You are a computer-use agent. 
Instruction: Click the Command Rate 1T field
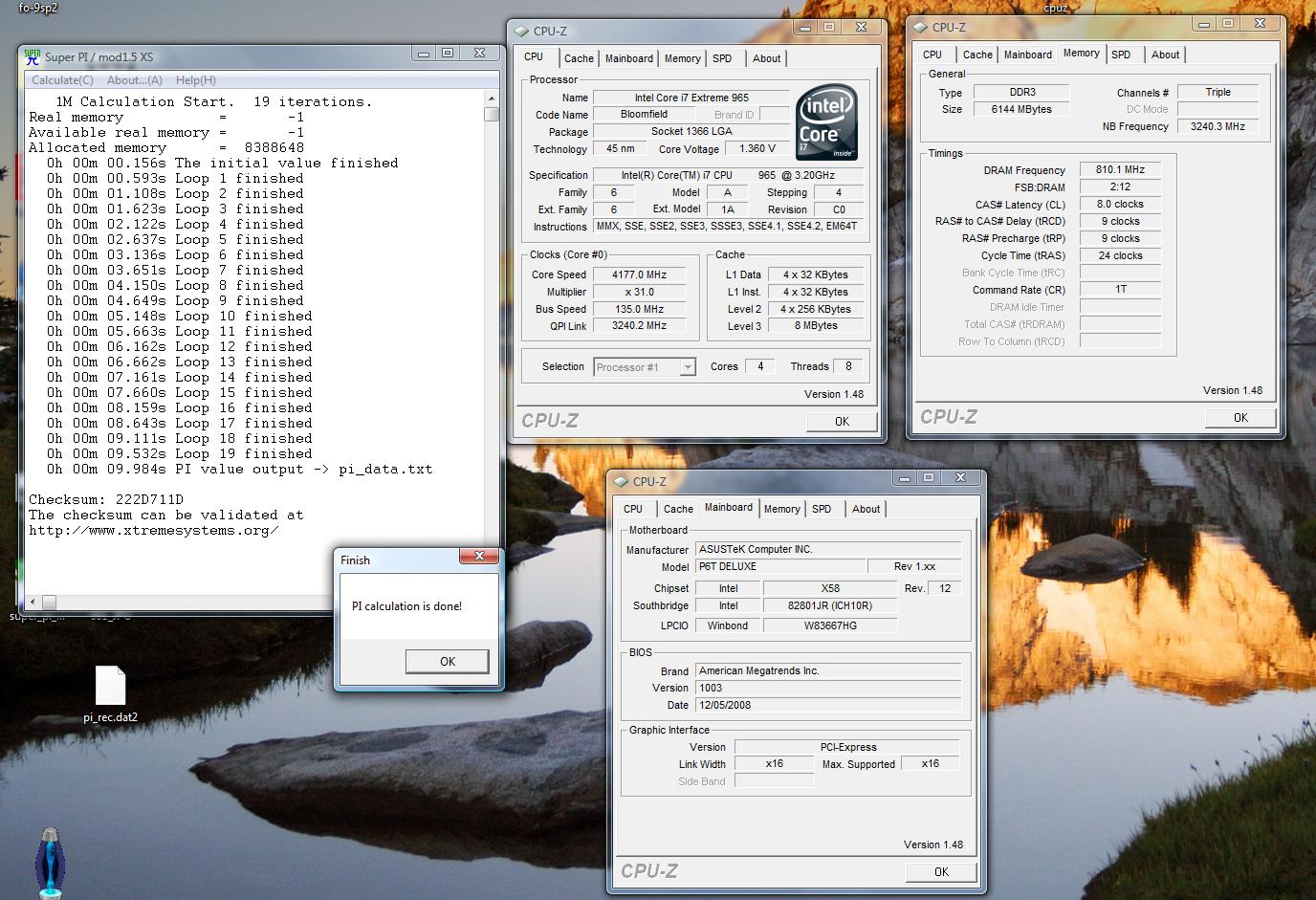pos(1120,289)
